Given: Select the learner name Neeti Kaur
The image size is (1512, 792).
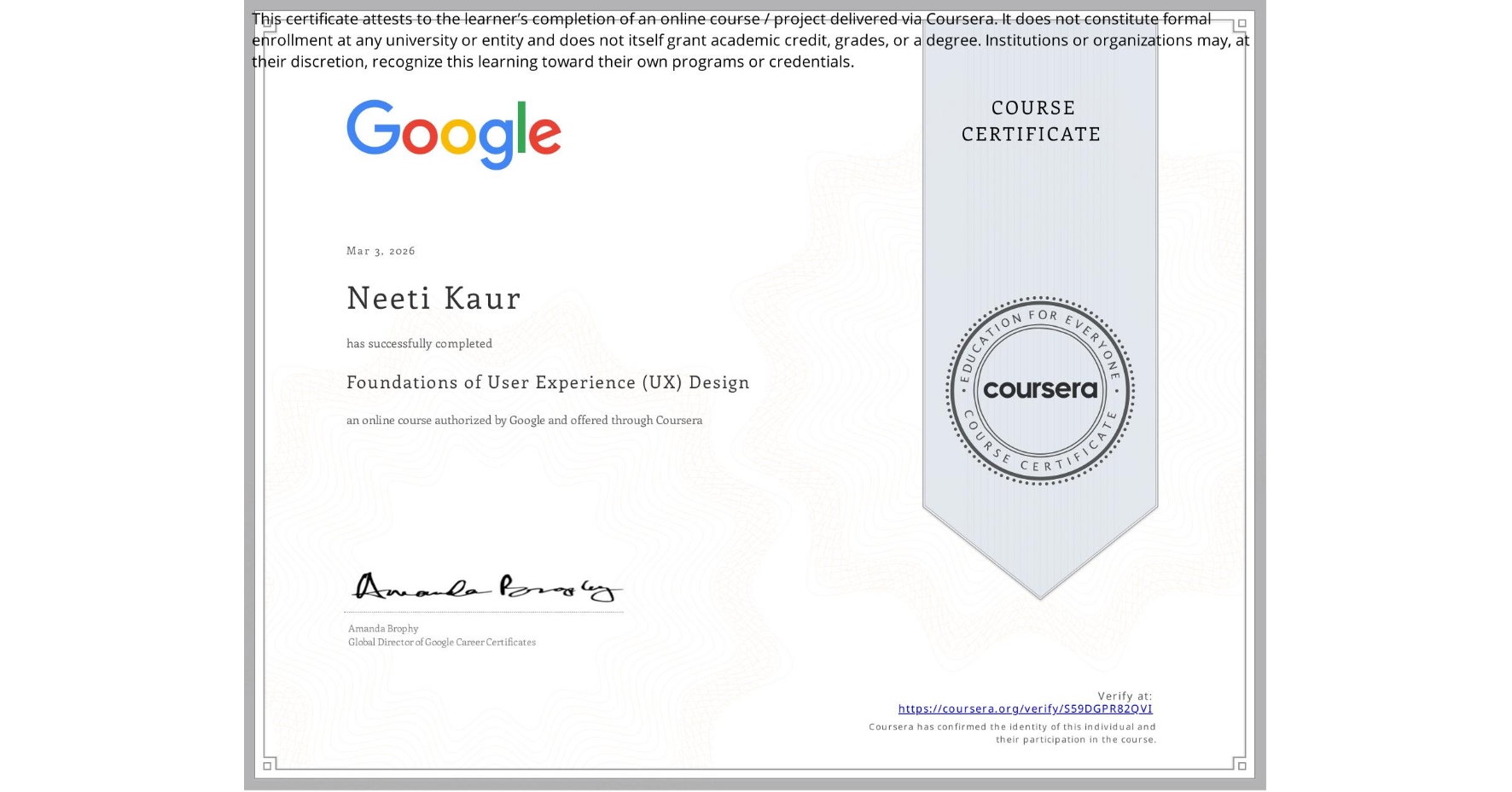Looking at the screenshot, I should [433, 298].
